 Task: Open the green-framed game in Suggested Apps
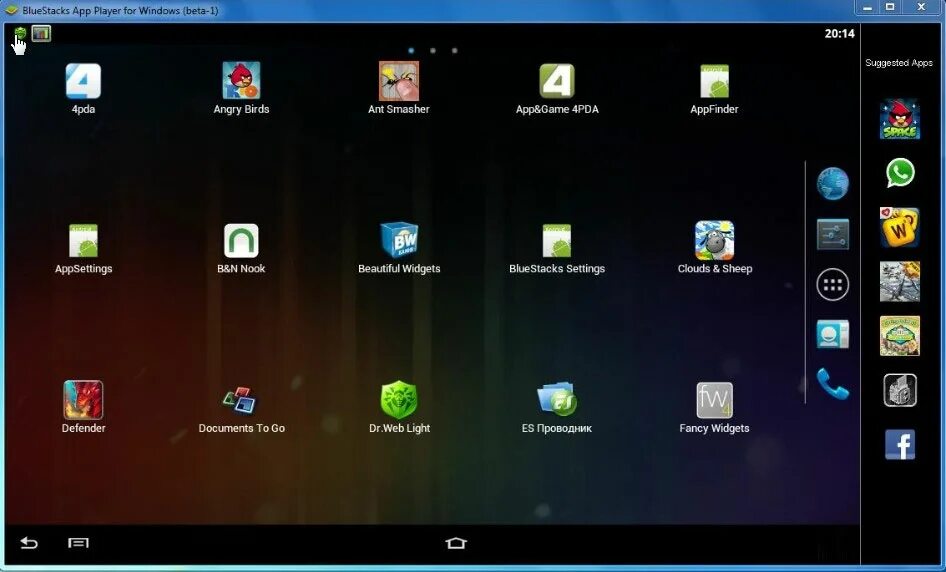900,335
